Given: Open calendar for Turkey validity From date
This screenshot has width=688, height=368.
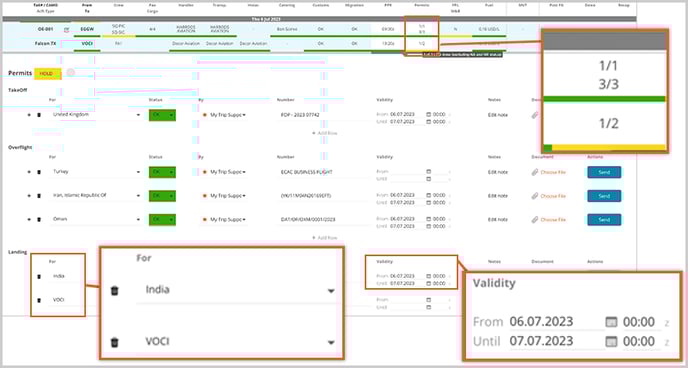Looking at the screenshot, I should [x=429, y=171].
